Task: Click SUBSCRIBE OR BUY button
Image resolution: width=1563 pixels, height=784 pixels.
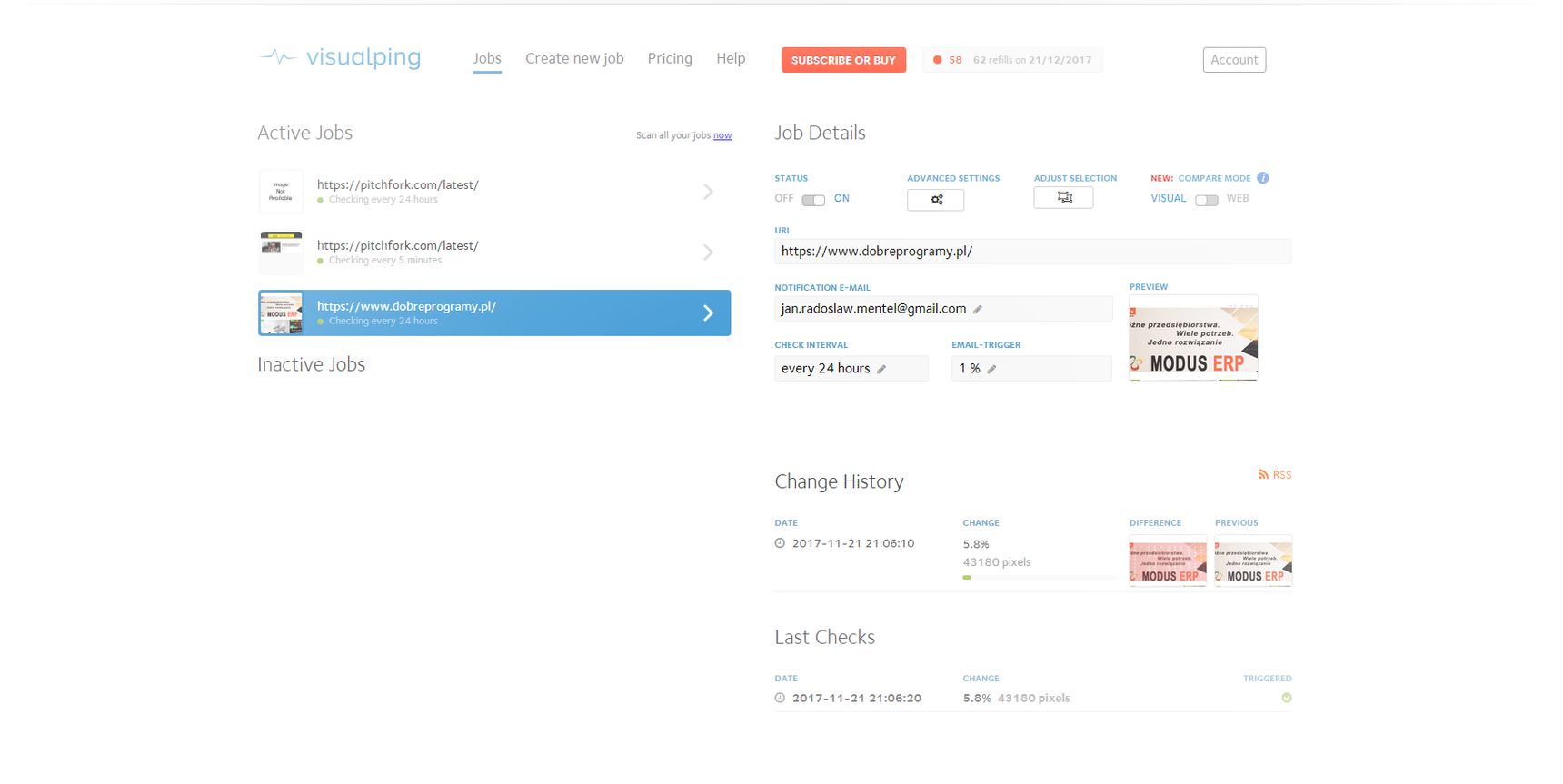Action: pos(843,60)
